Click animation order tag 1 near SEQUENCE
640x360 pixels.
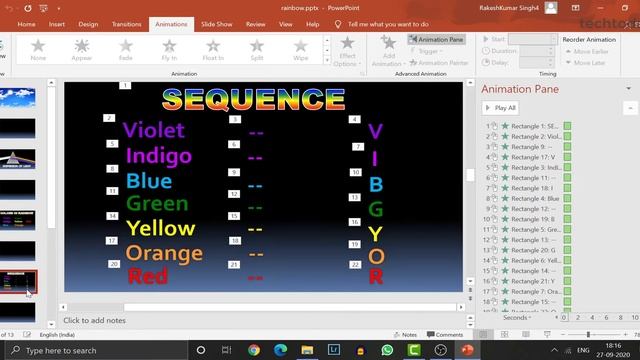point(125,85)
